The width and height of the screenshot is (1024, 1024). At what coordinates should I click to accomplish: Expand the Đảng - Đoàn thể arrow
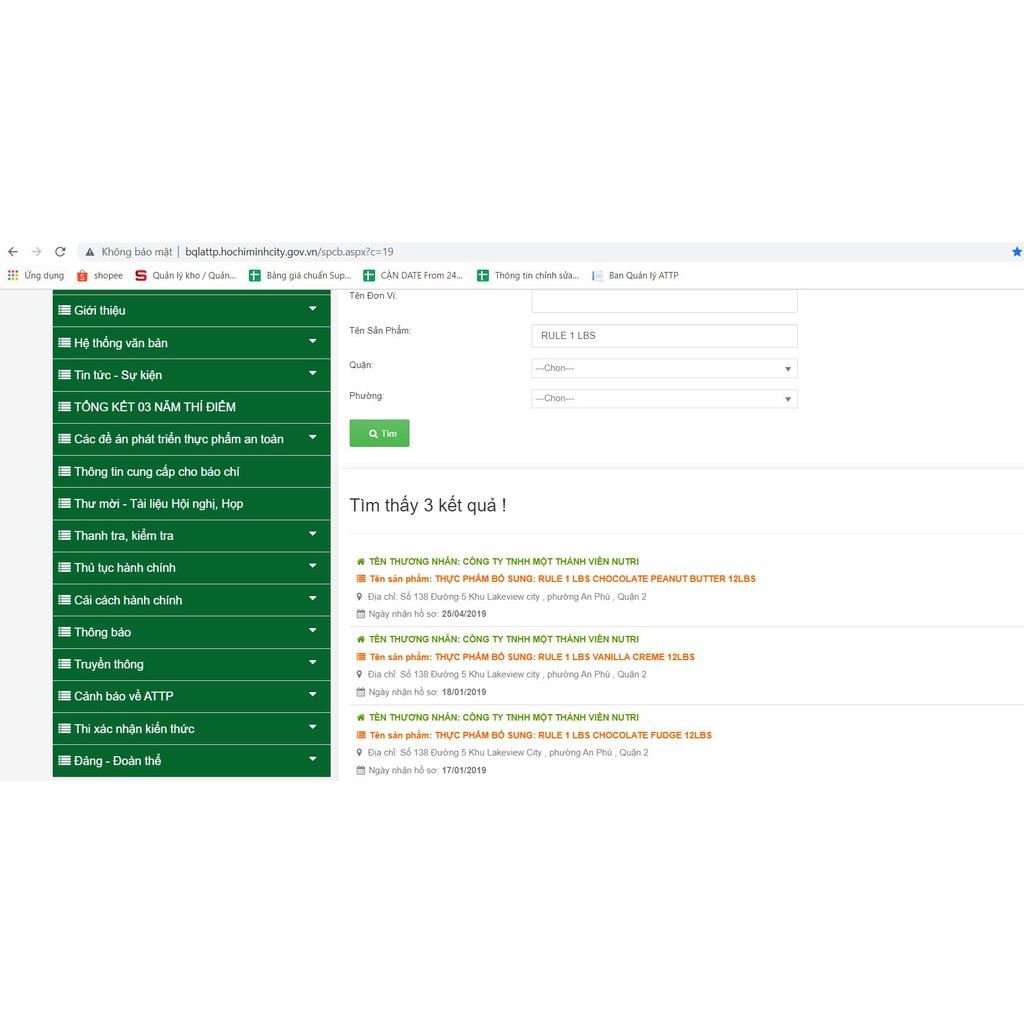(312, 759)
